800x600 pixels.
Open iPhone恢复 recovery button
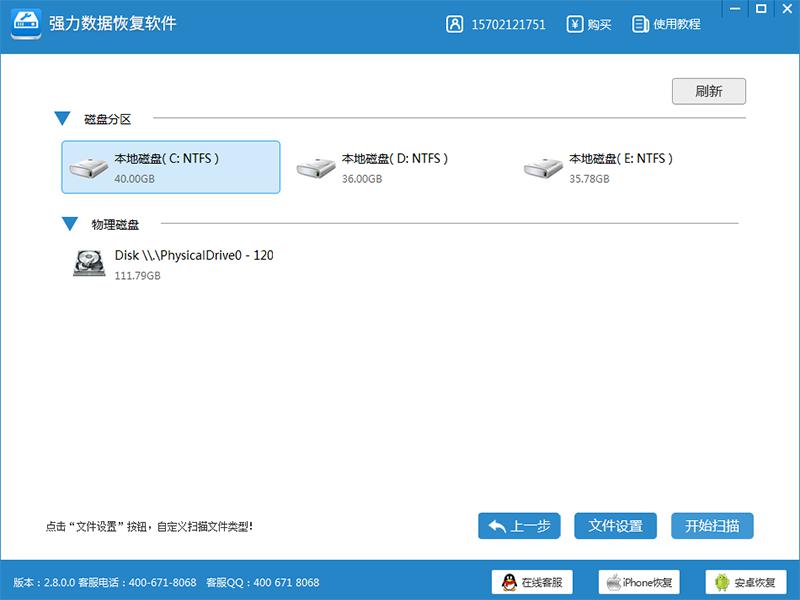click(639, 582)
